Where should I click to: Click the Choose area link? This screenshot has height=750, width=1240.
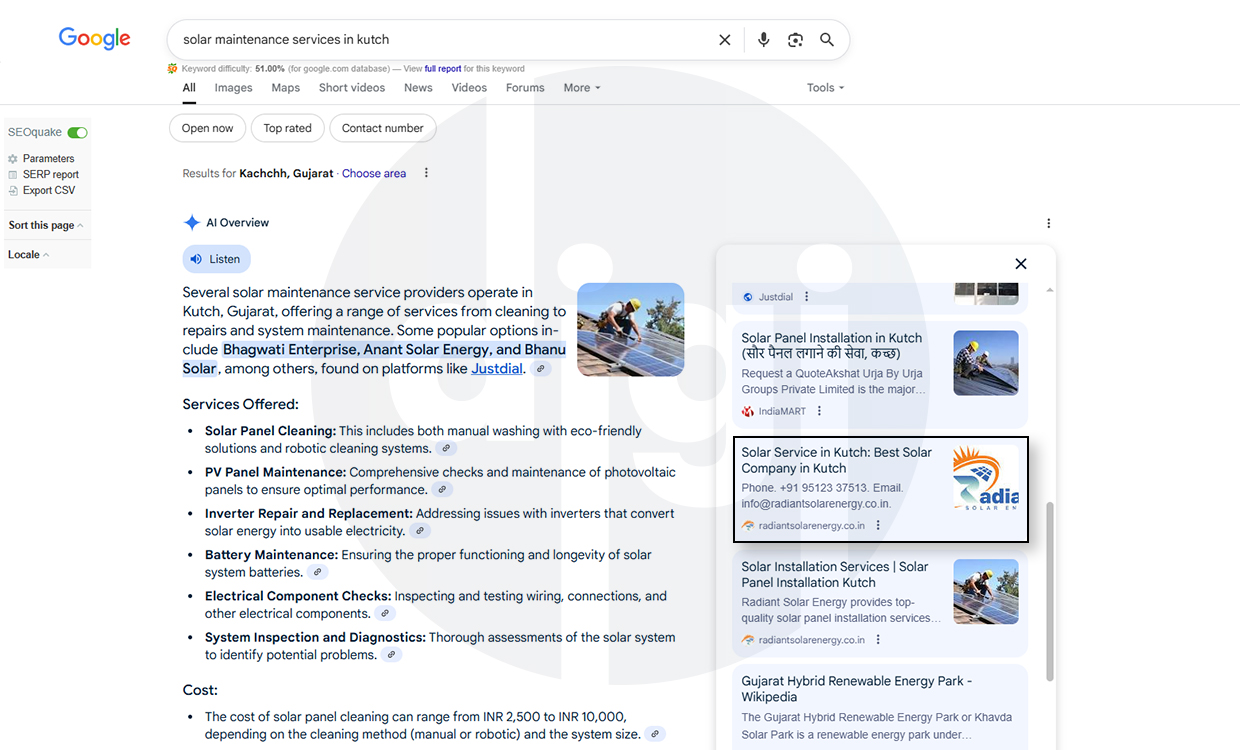point(374,173)
